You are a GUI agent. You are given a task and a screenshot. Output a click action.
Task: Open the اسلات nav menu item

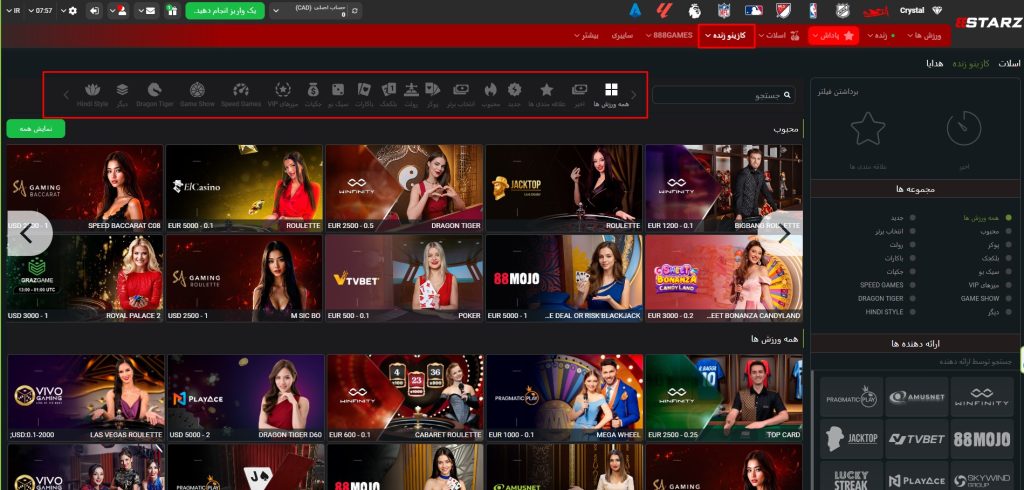778,35
